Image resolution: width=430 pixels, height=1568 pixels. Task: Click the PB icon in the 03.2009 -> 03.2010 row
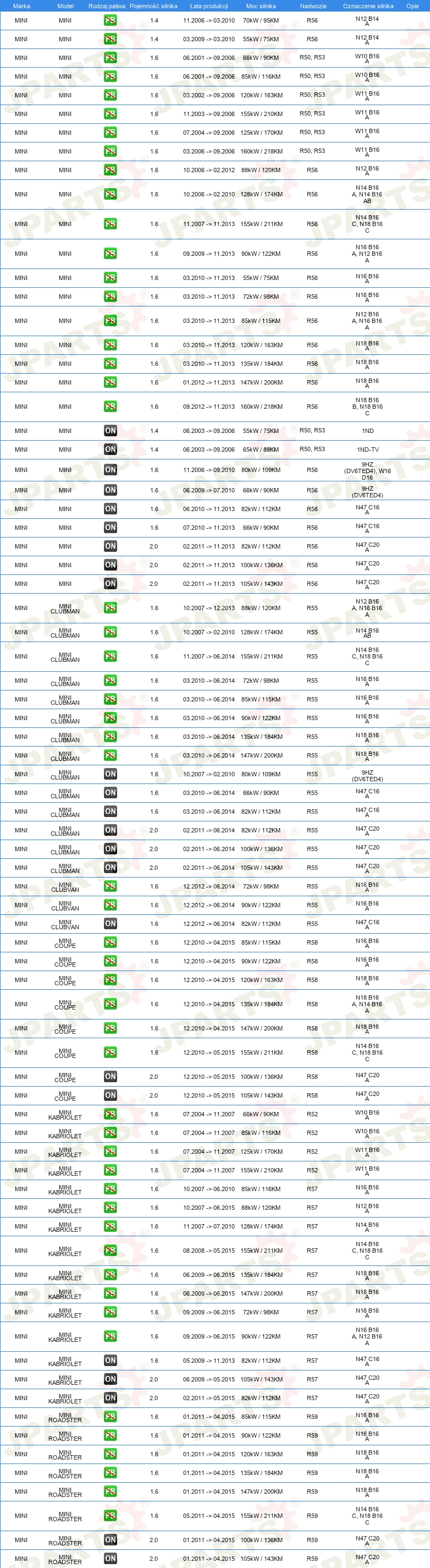110,39
